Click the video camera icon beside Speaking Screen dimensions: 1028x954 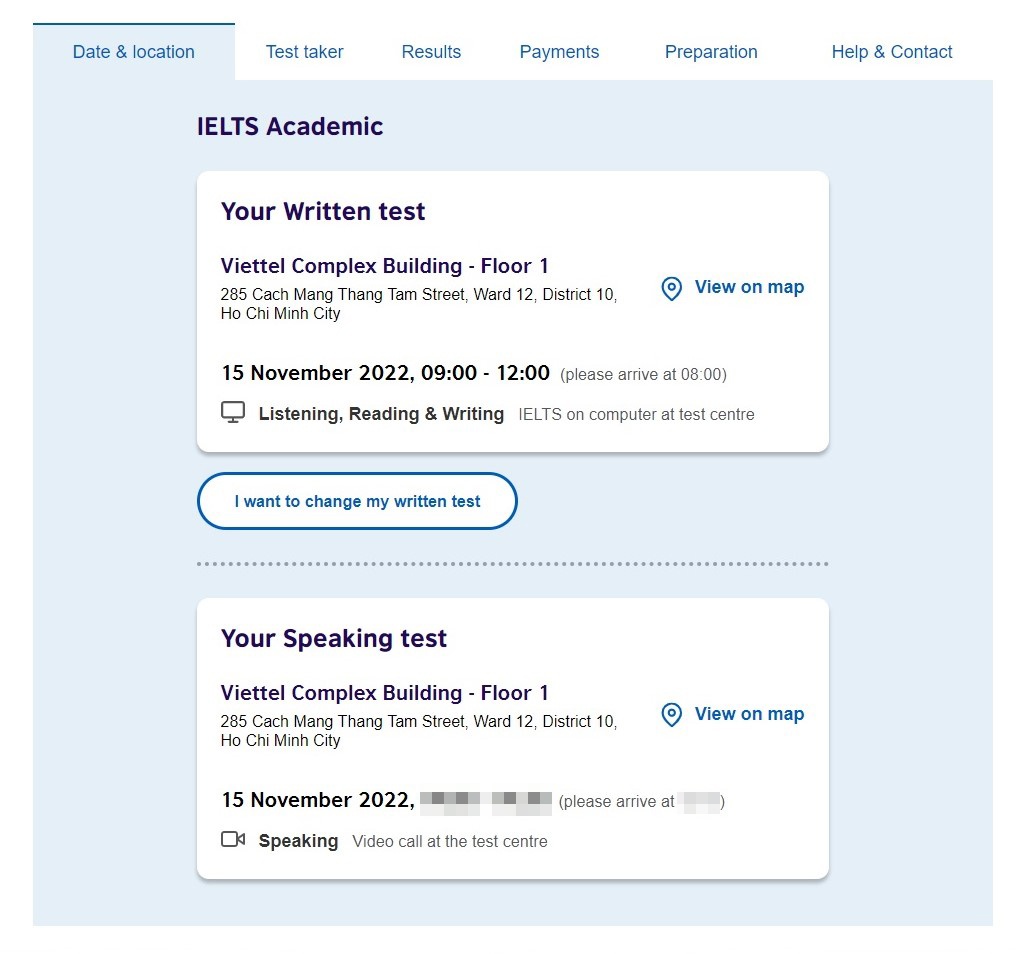pos(233,840)
